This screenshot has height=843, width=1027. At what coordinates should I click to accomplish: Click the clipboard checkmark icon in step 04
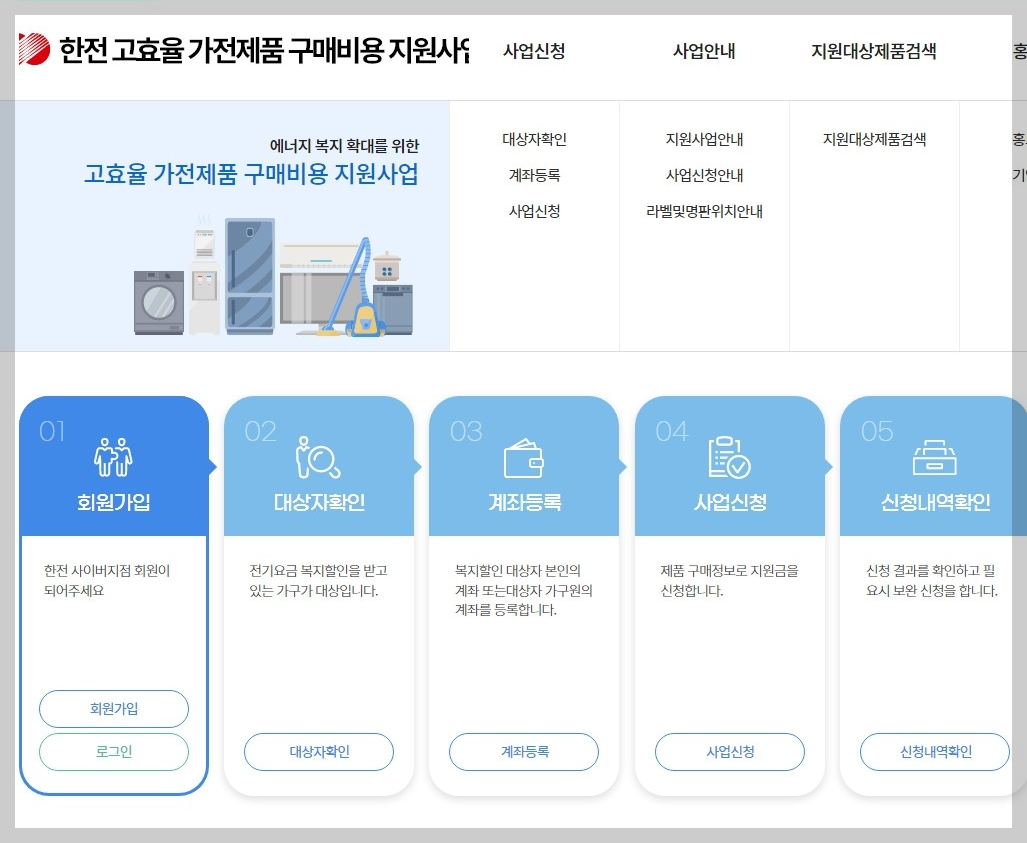point(729,457)
